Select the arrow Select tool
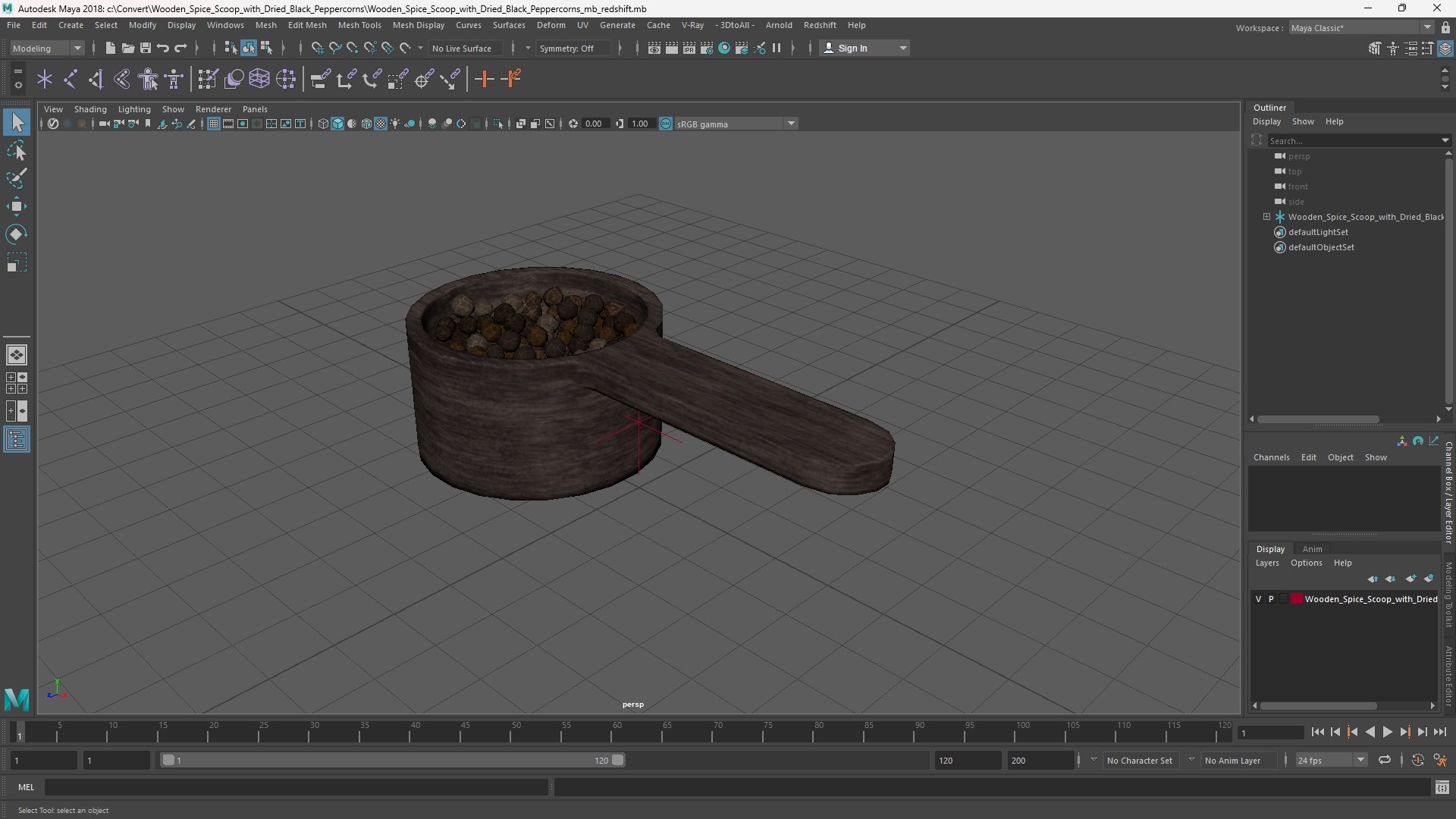This screenshot has height=819, width=1456. tap(17, 123)
